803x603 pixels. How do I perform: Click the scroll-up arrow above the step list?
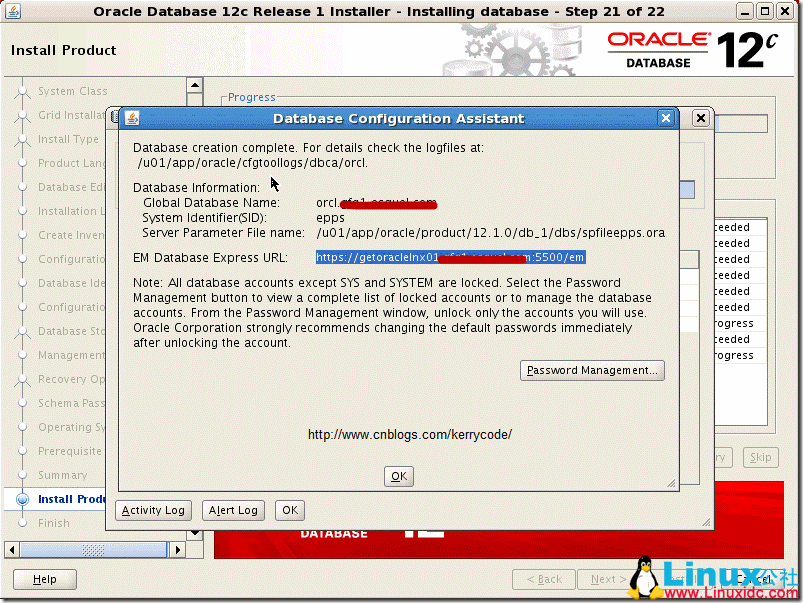tap(195, 85)
